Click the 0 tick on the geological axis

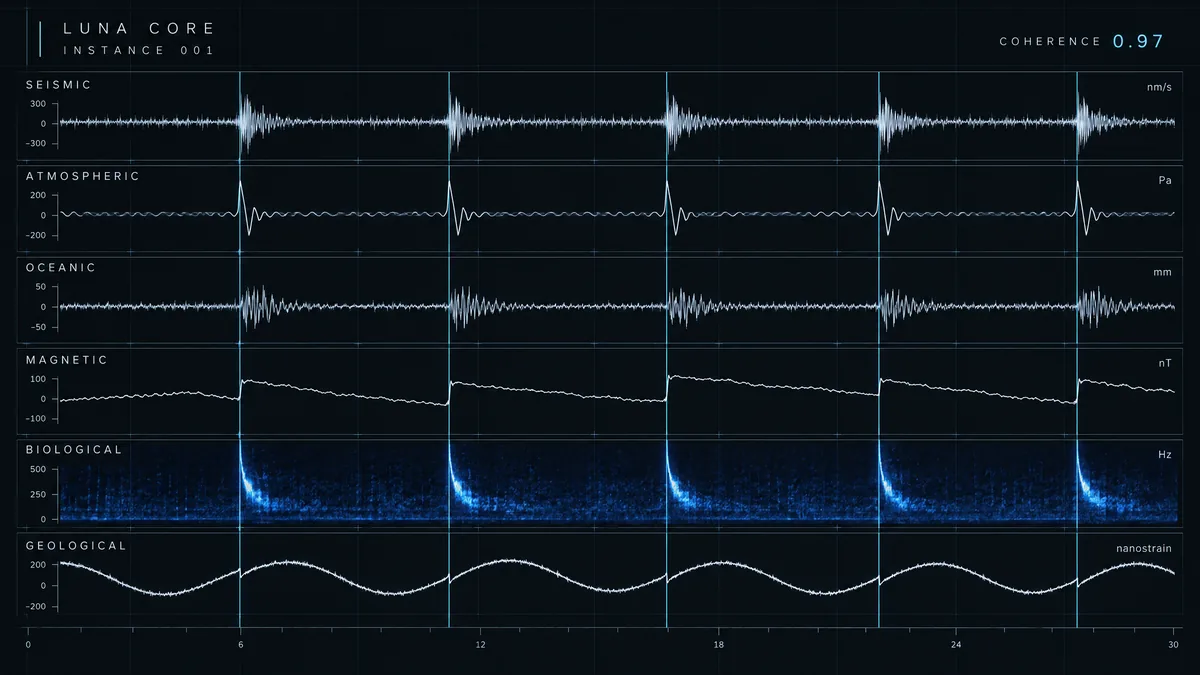click(43, 586)
